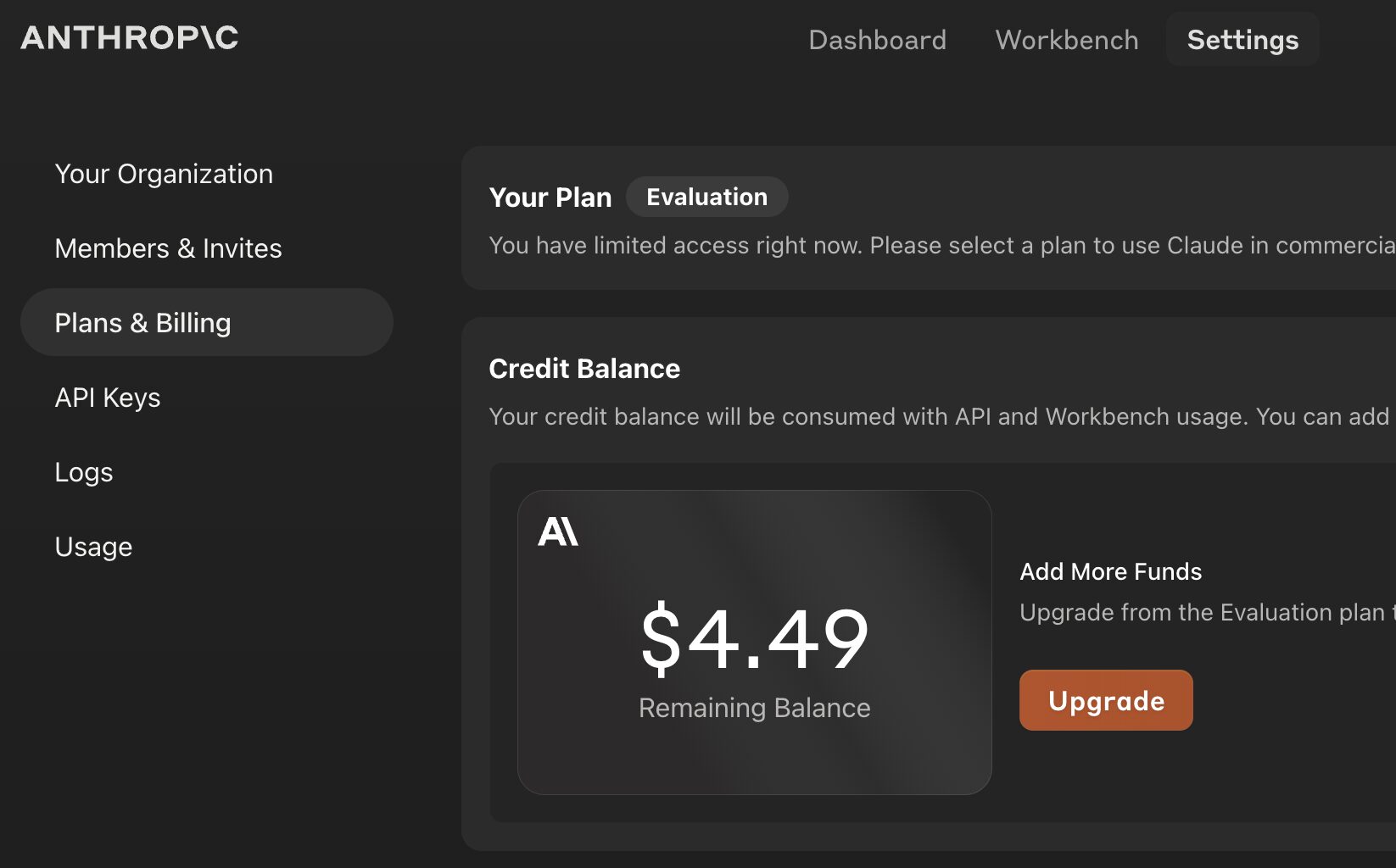This screenshot has width=1396, height=868.
Task: Select Plans & Billing in sidebar
Action: click(142, 323)
